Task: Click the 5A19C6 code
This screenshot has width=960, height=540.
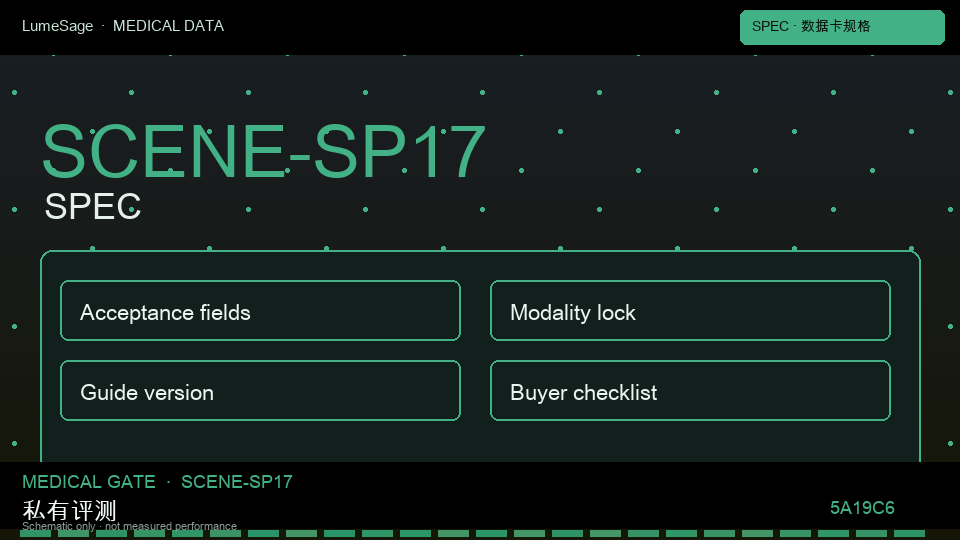Action: [862, 508]
